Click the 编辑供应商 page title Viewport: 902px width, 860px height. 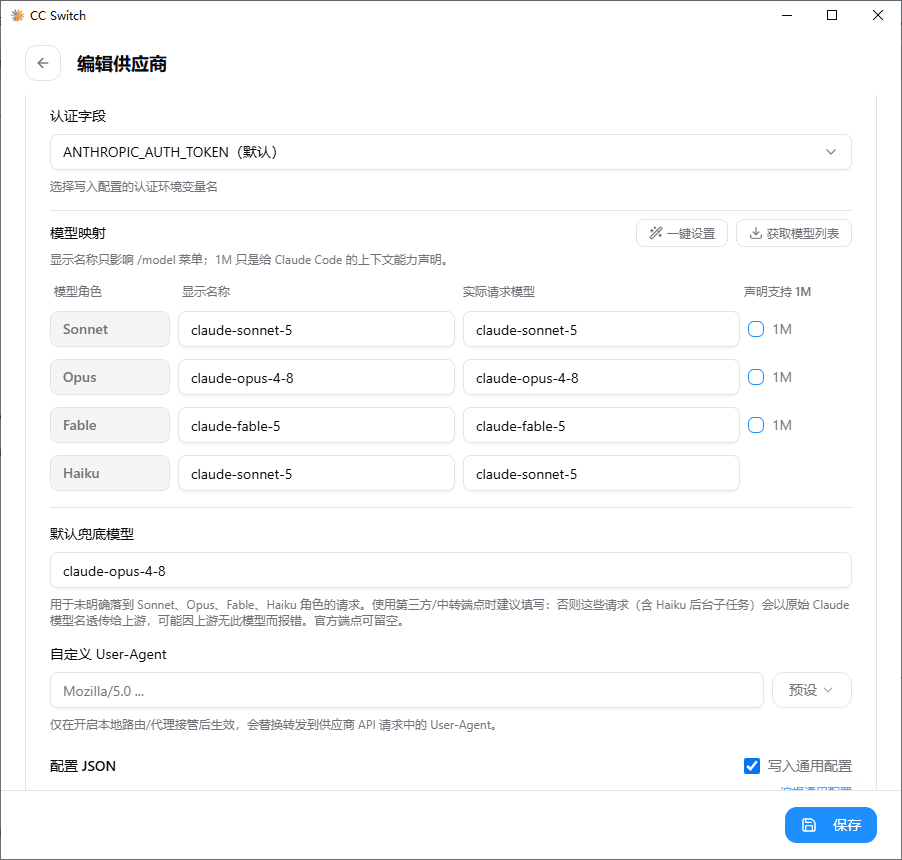(x=122, y=64)
